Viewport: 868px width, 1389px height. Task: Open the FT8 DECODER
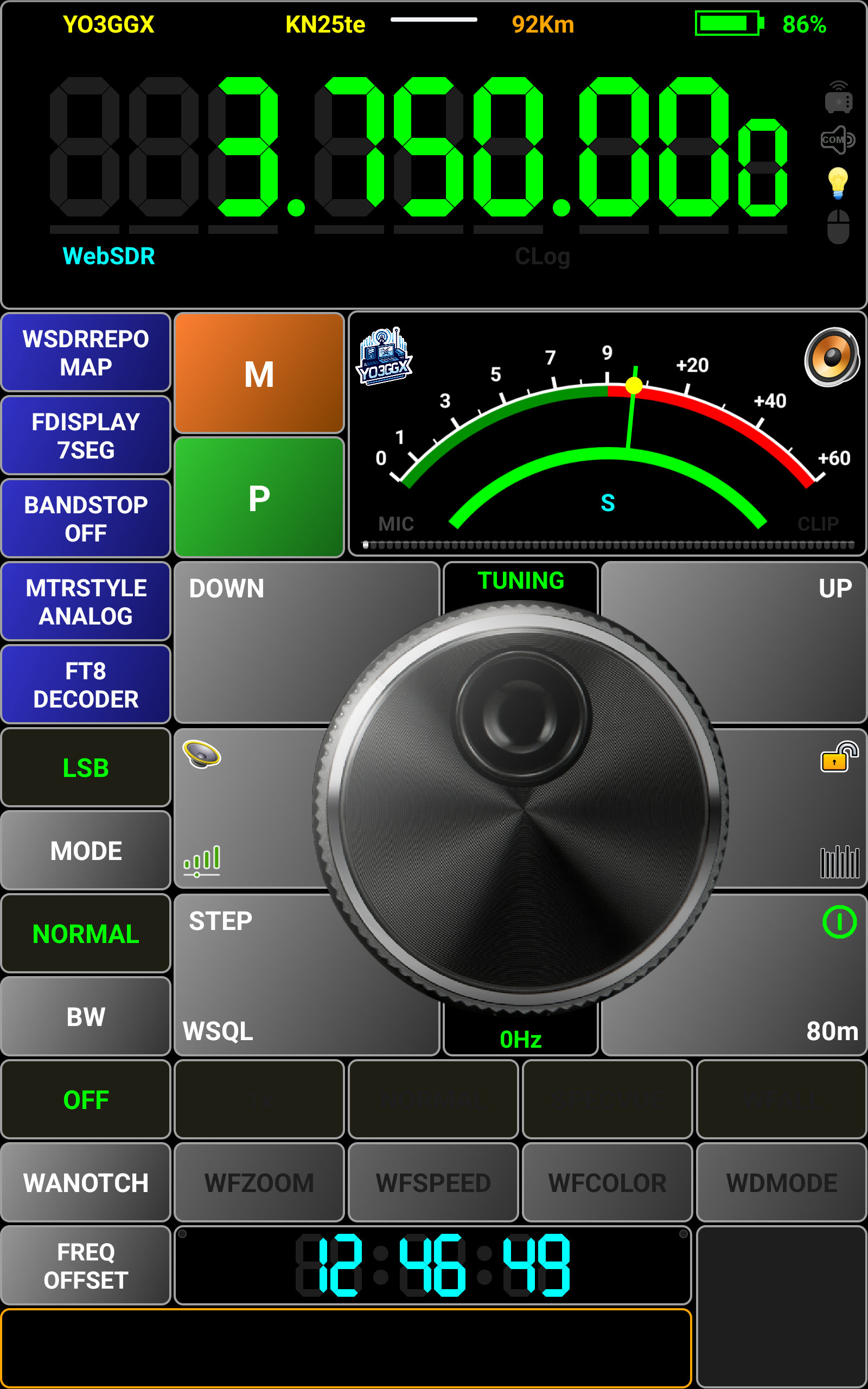[86, 685]
